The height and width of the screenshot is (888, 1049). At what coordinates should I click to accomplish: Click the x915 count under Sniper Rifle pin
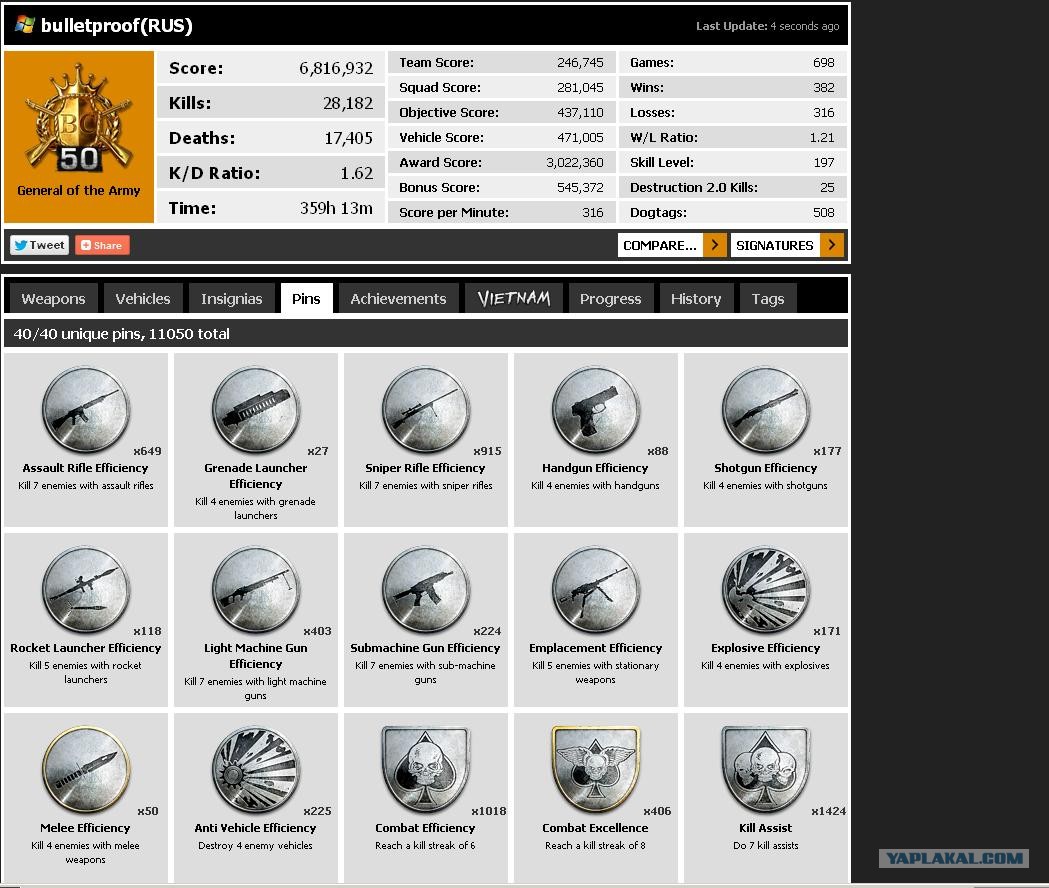coord(487,451)
